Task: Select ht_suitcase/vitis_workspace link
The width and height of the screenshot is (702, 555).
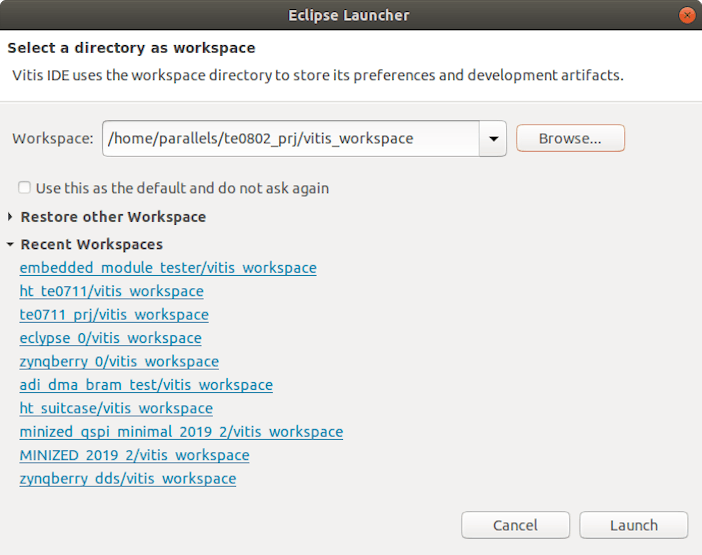Action: tap(116, 408)
